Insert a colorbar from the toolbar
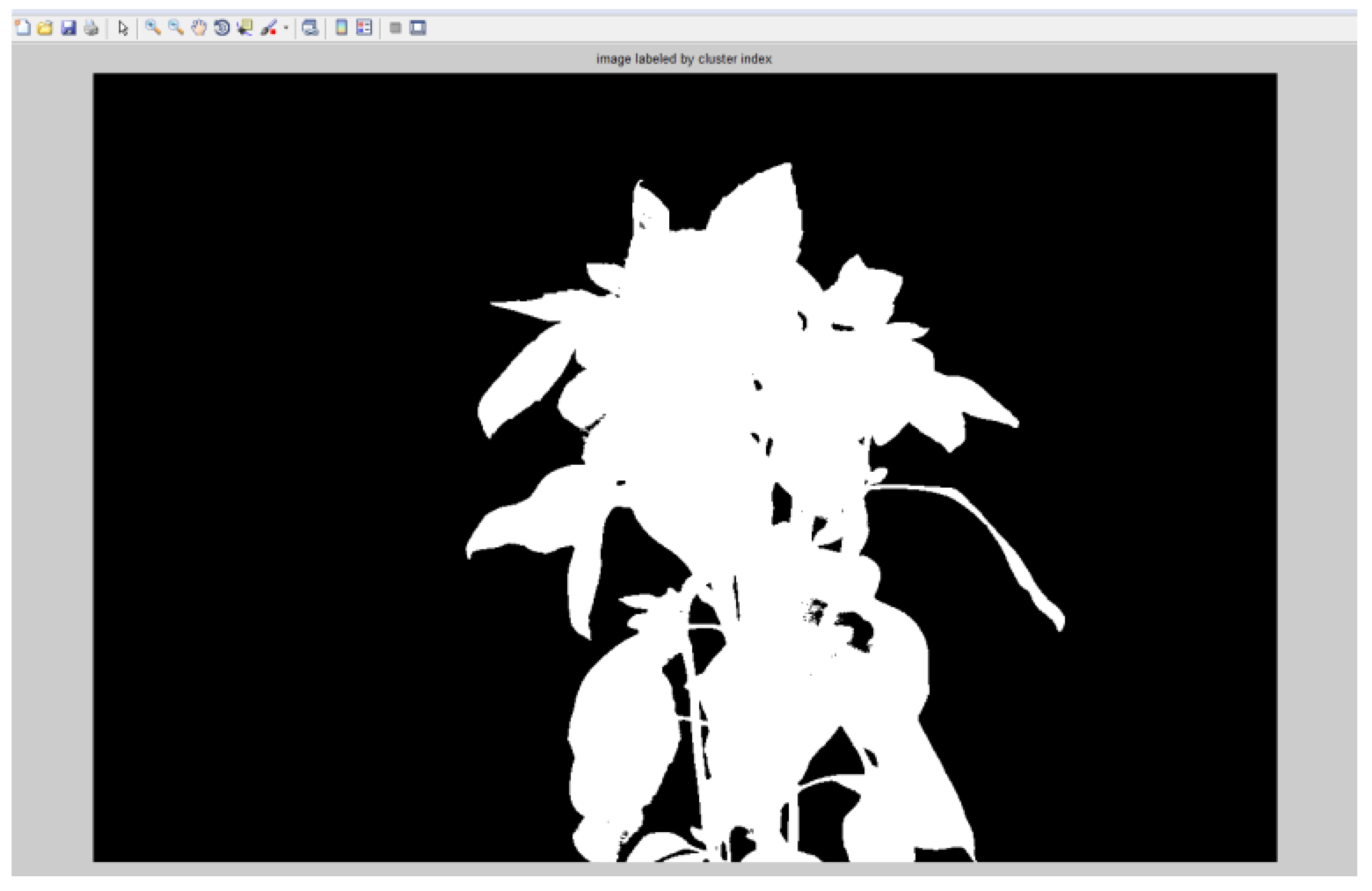 pos(341,28)
